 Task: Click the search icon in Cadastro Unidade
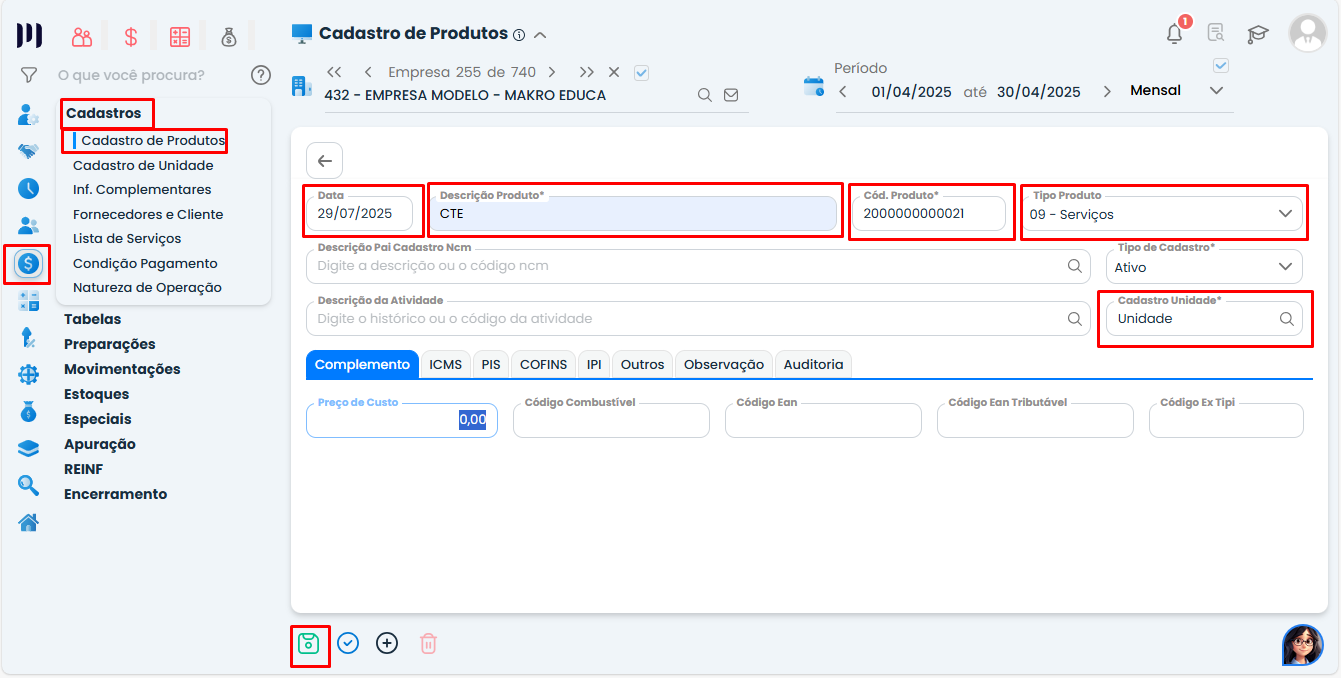click(x=1287, y=319)
